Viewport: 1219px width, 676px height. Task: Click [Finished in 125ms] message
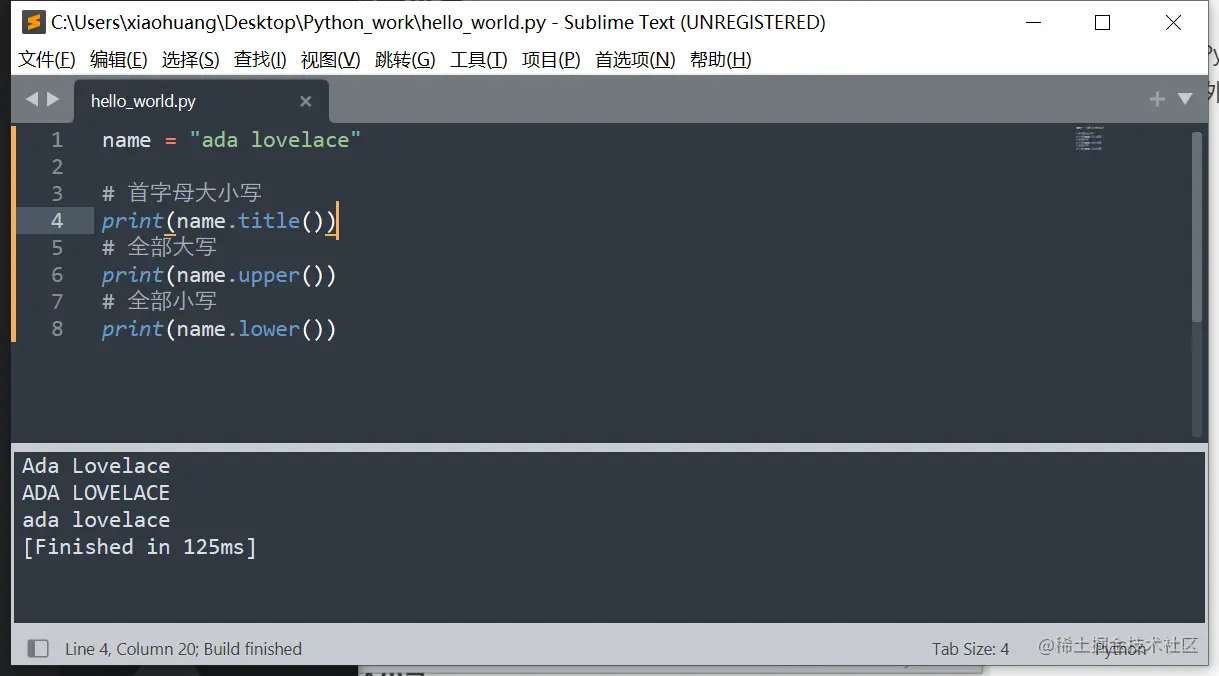pos(139,547)
